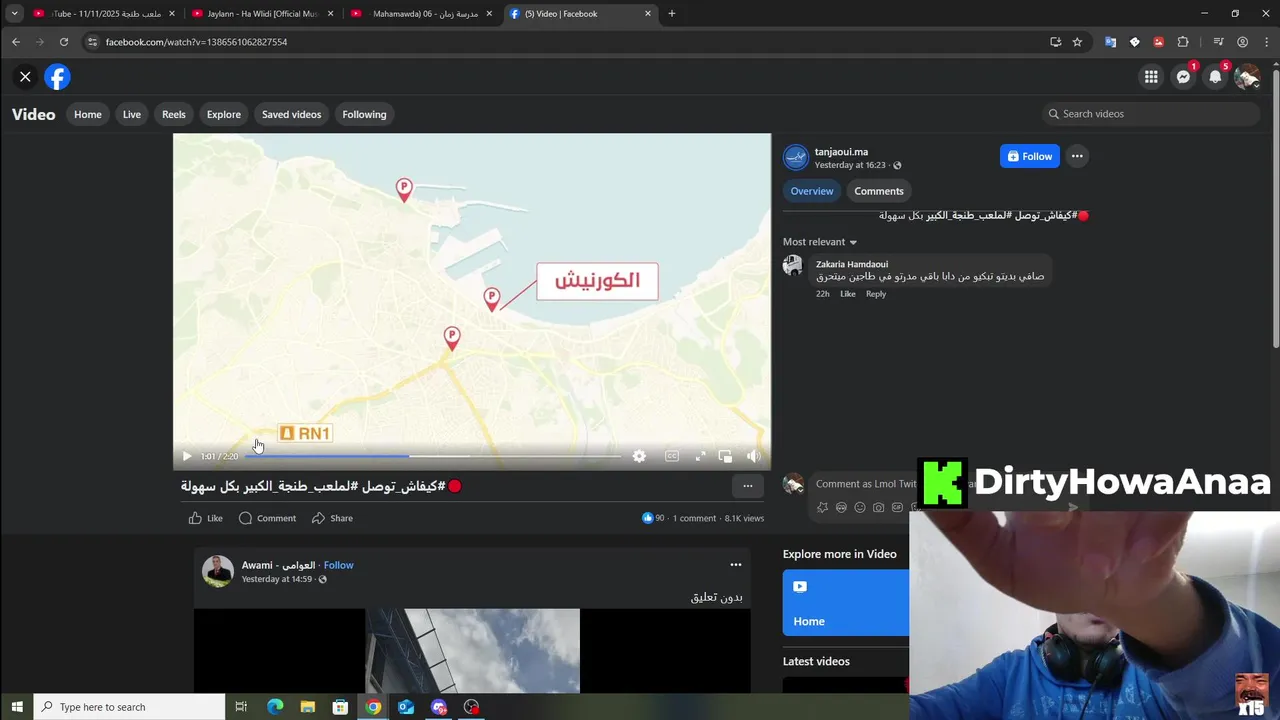Toggle picture-in-picture mini player
The height and width of the screenshot is (720, 1280).
725,456
